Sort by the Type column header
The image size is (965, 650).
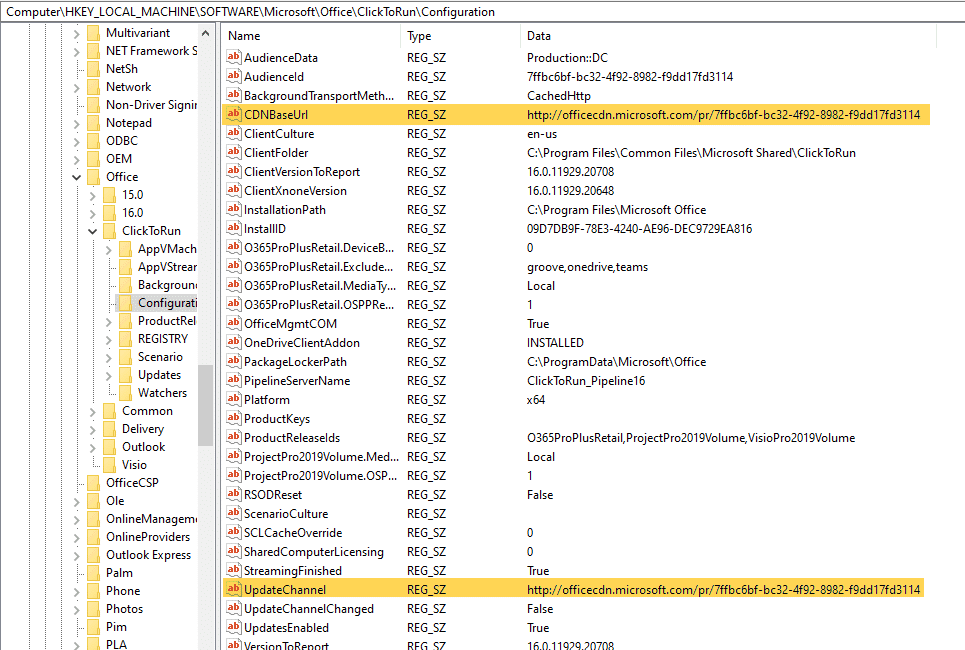[x=459, y=36]
